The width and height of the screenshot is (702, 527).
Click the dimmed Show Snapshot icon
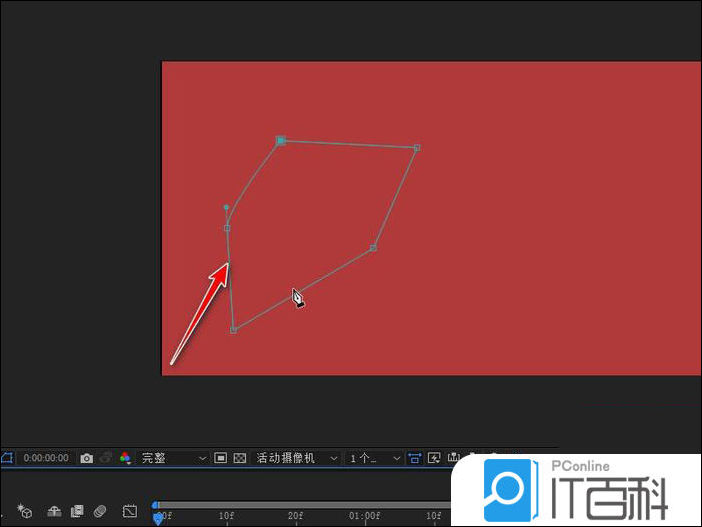pyautogui.click(x=106, y=458)
